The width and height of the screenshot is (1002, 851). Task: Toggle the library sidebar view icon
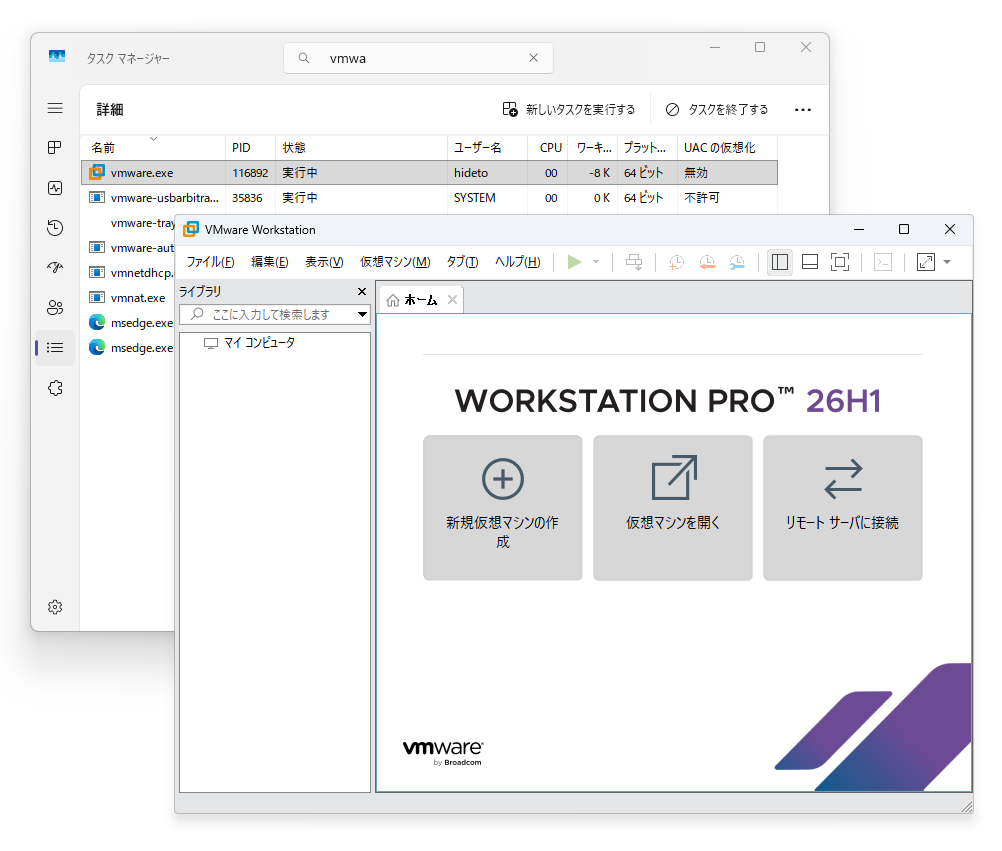point(780,262)
